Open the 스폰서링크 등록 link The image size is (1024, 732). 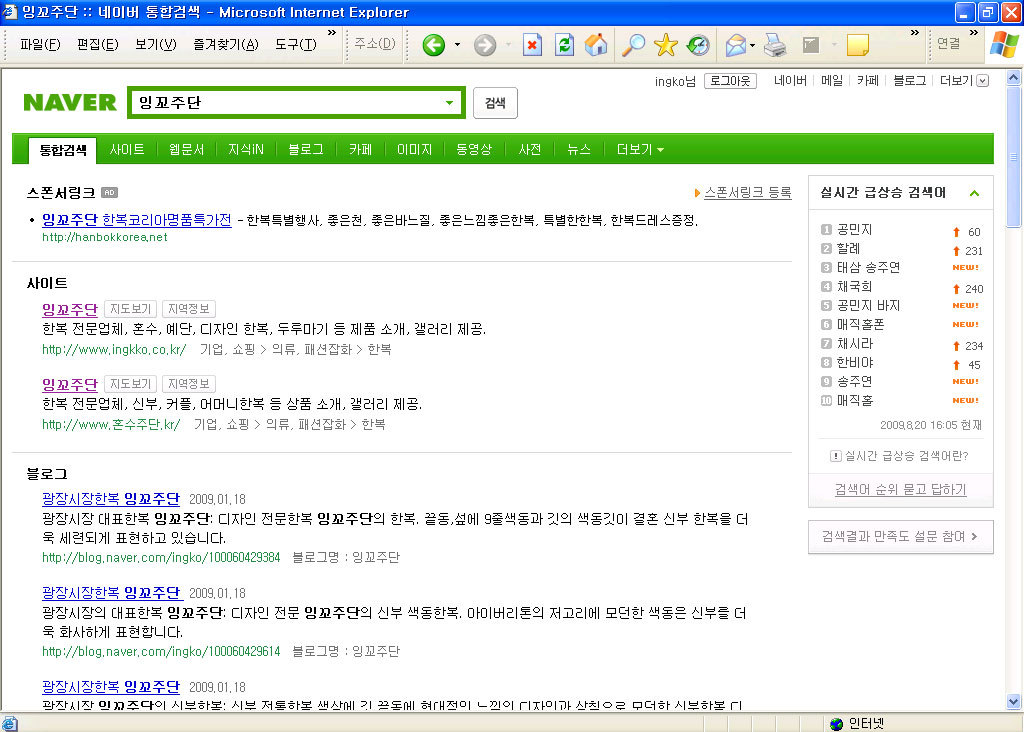click(747, 192)
